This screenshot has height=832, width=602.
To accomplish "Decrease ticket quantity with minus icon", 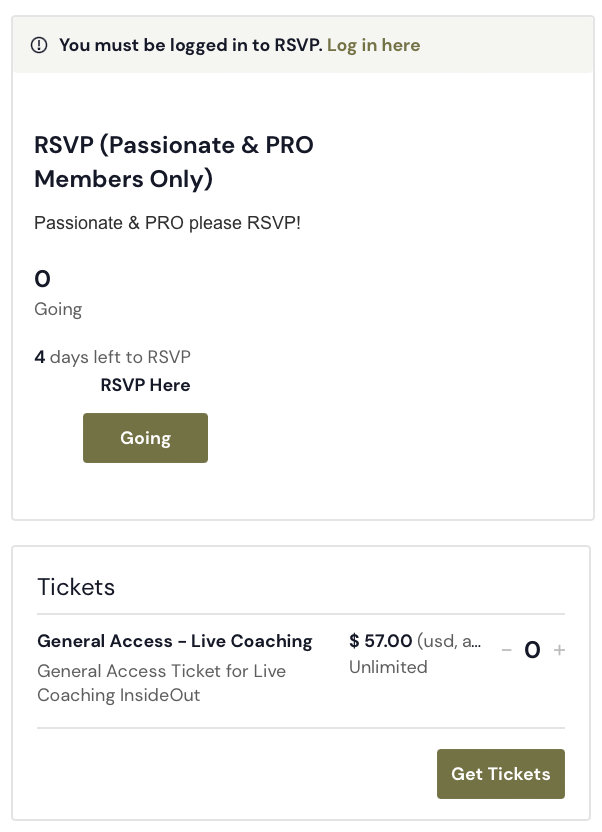I will [x=507, y=649].
